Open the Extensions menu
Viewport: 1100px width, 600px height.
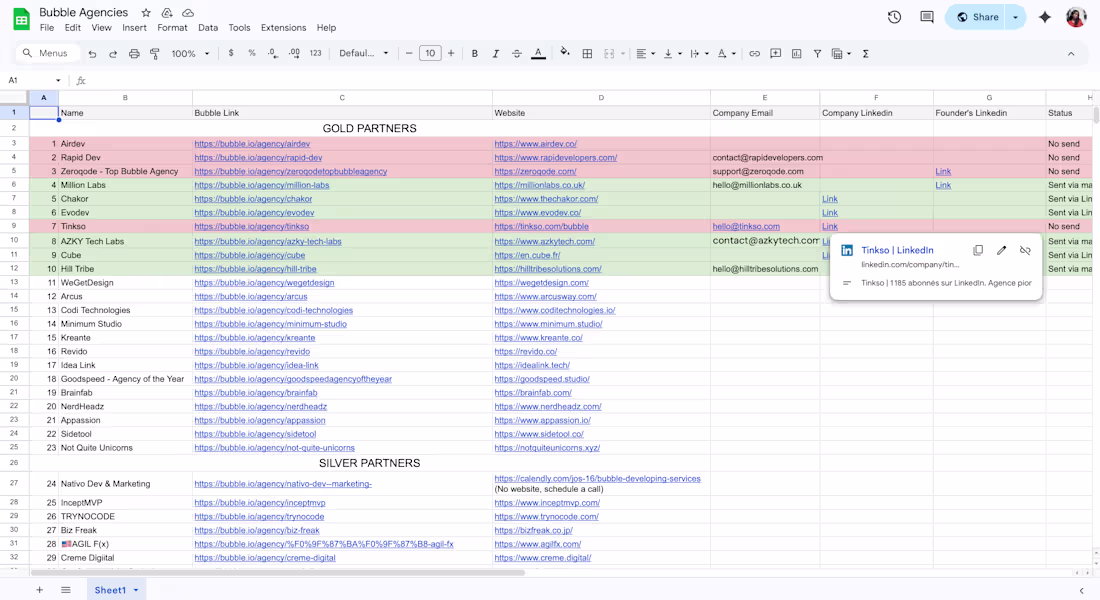[283, 28]
